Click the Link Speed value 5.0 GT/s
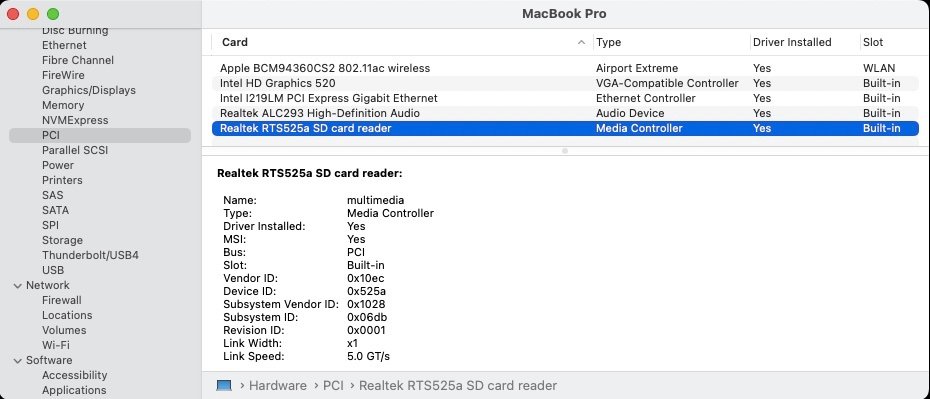 368,357
